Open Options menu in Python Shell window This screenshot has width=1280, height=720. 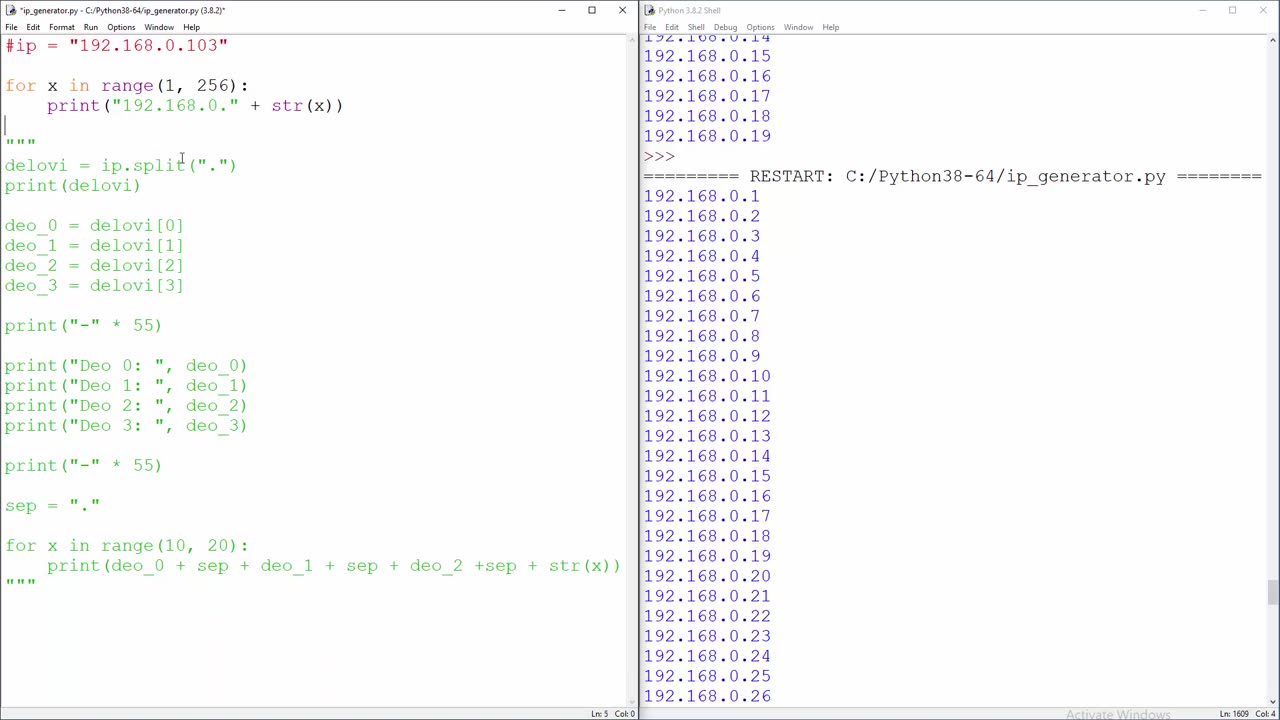click(760, 27)
